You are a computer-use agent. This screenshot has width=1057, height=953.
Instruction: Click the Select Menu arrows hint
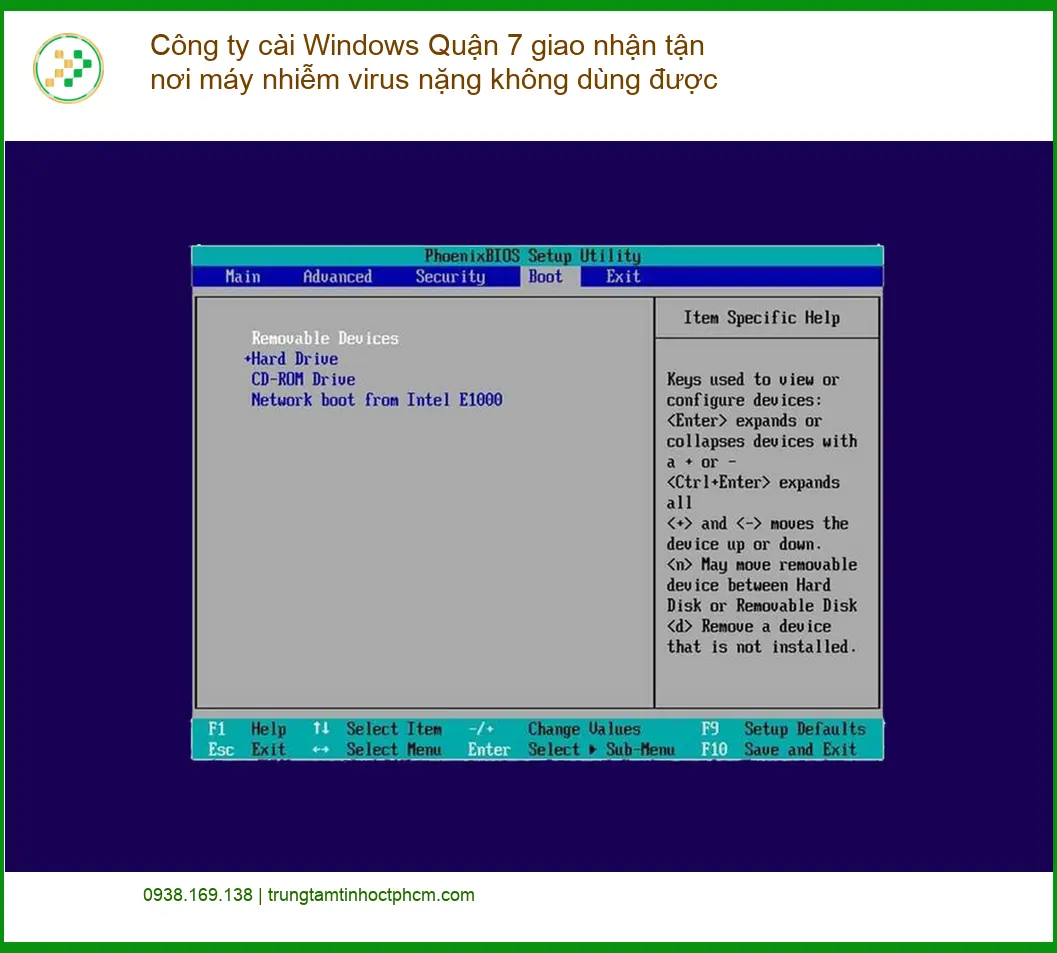(377, 749)
